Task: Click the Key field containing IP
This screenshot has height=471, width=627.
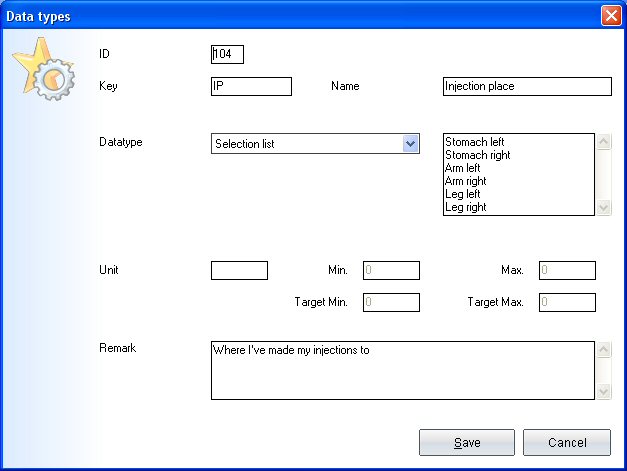Action: (x=251, y=87)
